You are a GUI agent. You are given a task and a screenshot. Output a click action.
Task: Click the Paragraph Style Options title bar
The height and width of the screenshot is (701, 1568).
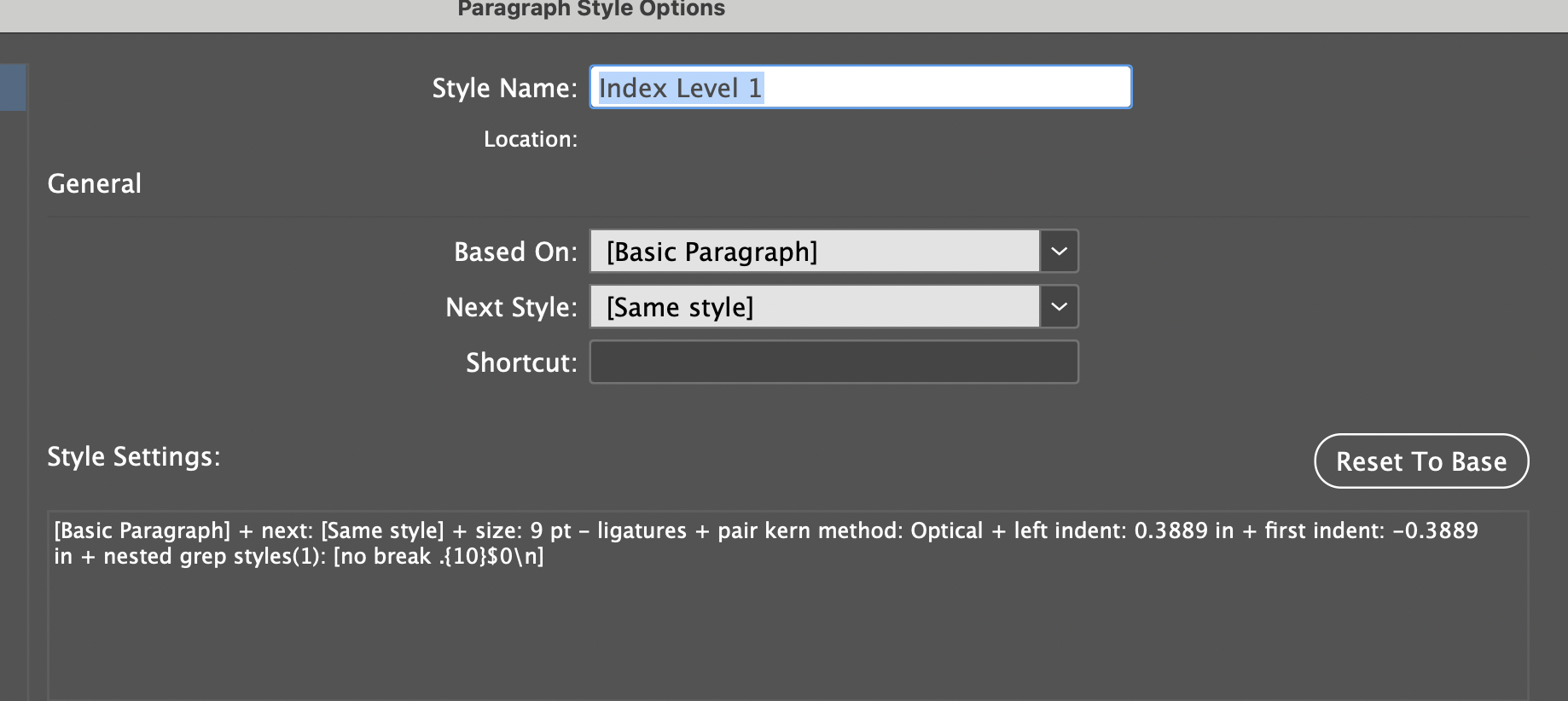(590, 10)
